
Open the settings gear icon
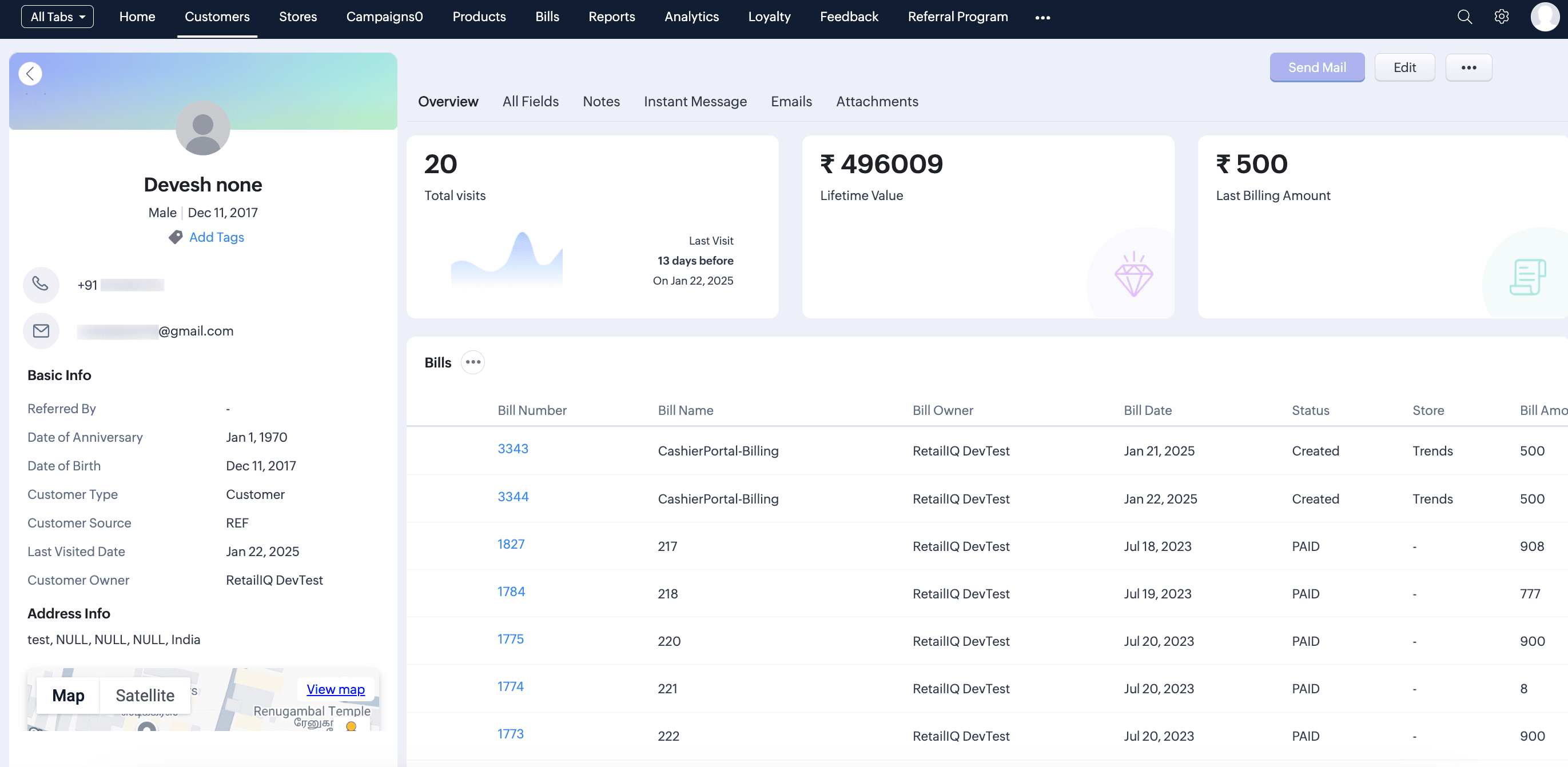click(1502, 17)
